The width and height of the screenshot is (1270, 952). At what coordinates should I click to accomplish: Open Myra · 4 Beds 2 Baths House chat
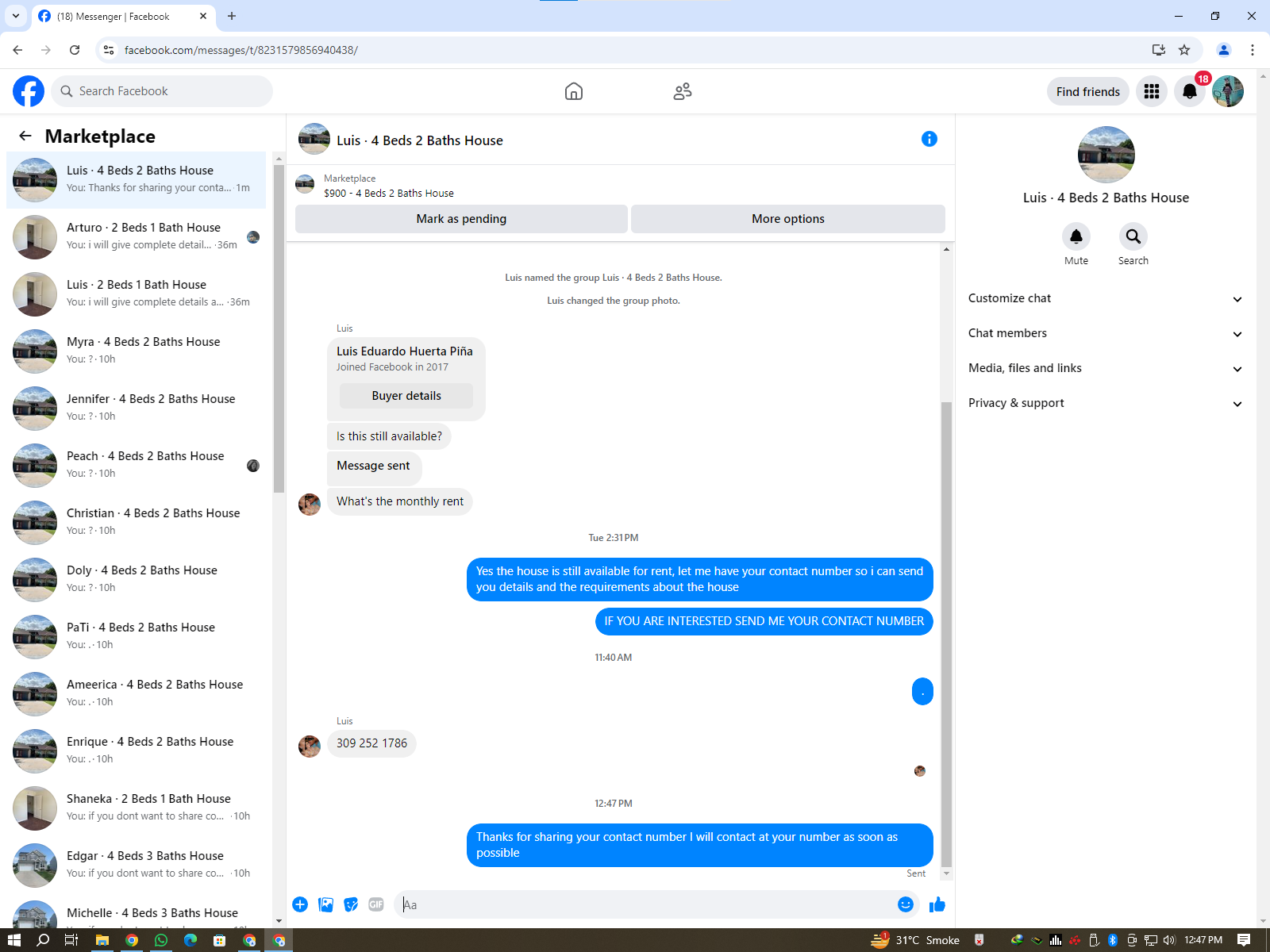pyautogui.click(x=137, y=351)
